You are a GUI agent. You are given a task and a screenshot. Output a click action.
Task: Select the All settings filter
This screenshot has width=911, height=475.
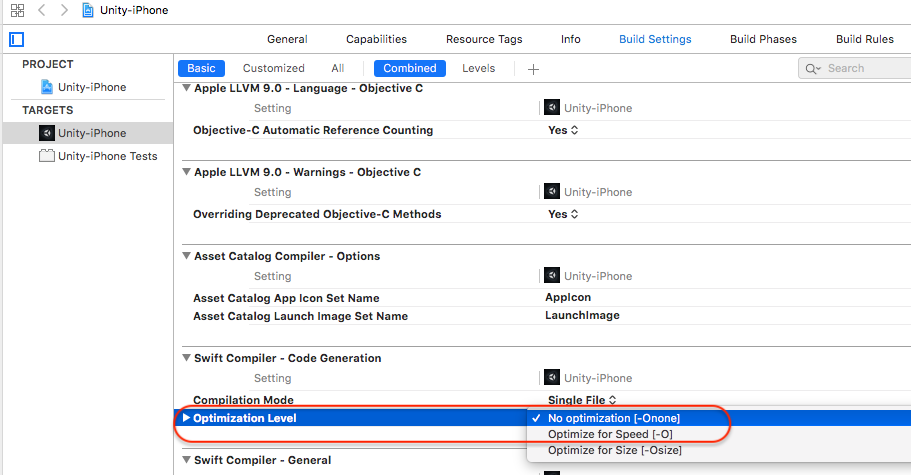(338, 68)
